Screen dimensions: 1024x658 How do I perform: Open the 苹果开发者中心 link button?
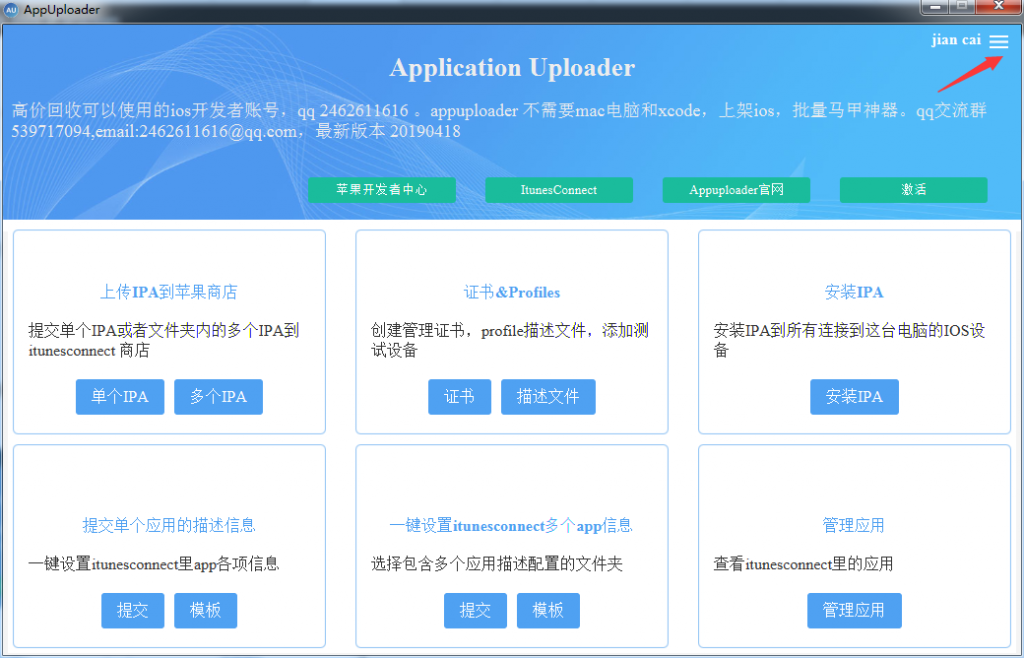coord(381,190)
